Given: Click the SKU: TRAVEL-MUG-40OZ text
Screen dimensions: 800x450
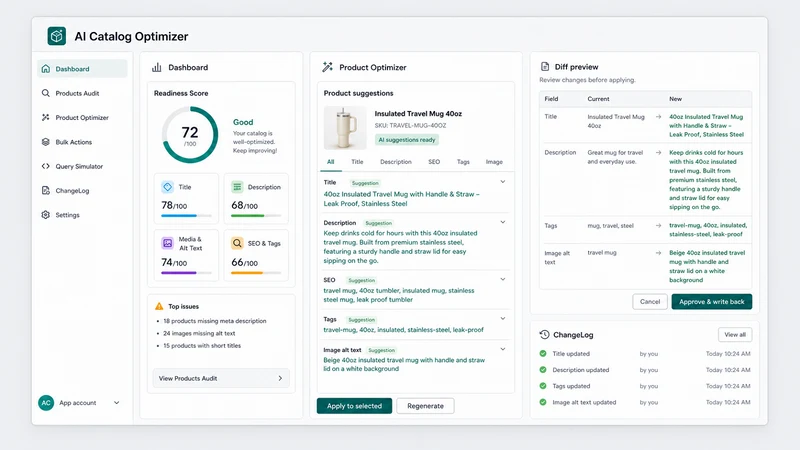Looking at the screenshot, I should [x=410, y=126].
